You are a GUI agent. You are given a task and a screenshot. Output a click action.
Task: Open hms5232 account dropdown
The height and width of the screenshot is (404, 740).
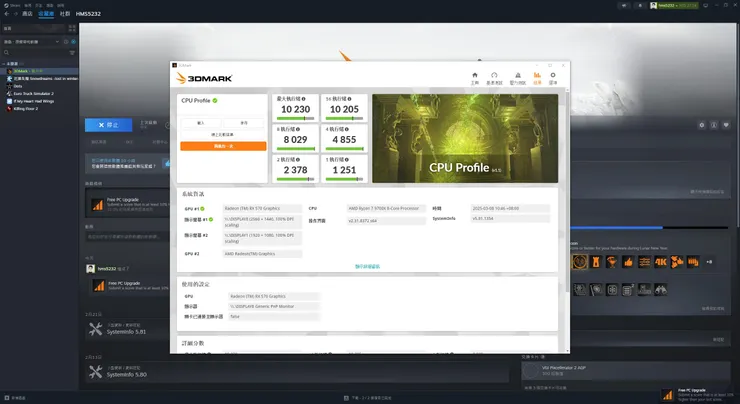tap(674, 6)
